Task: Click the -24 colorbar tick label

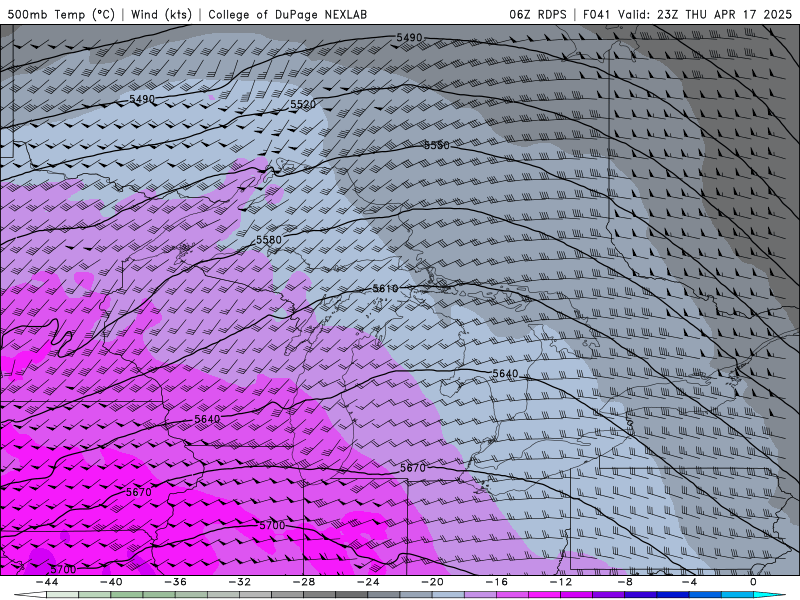Action: click(x=368, y=582)
